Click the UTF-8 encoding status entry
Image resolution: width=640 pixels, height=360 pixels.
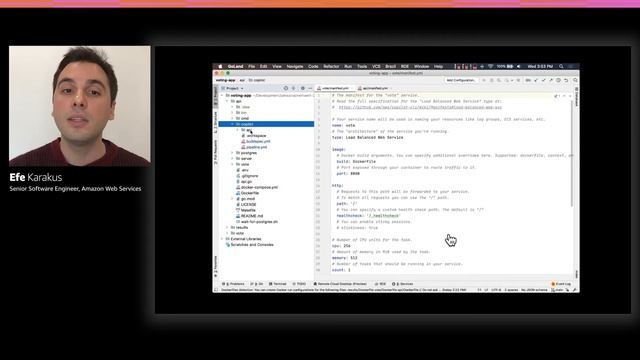[x=496, y=290]
